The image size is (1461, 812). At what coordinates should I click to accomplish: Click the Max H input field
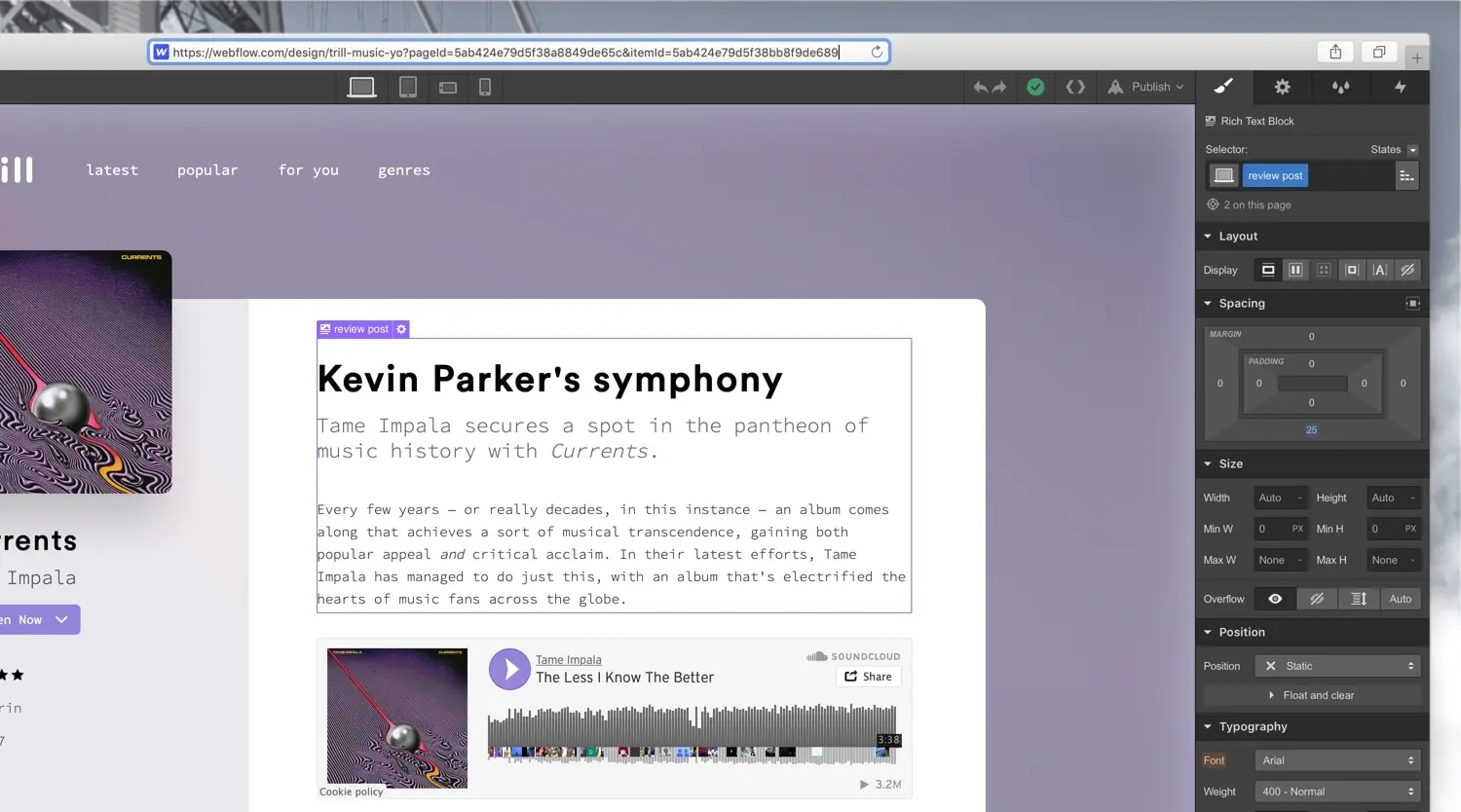1394,560
